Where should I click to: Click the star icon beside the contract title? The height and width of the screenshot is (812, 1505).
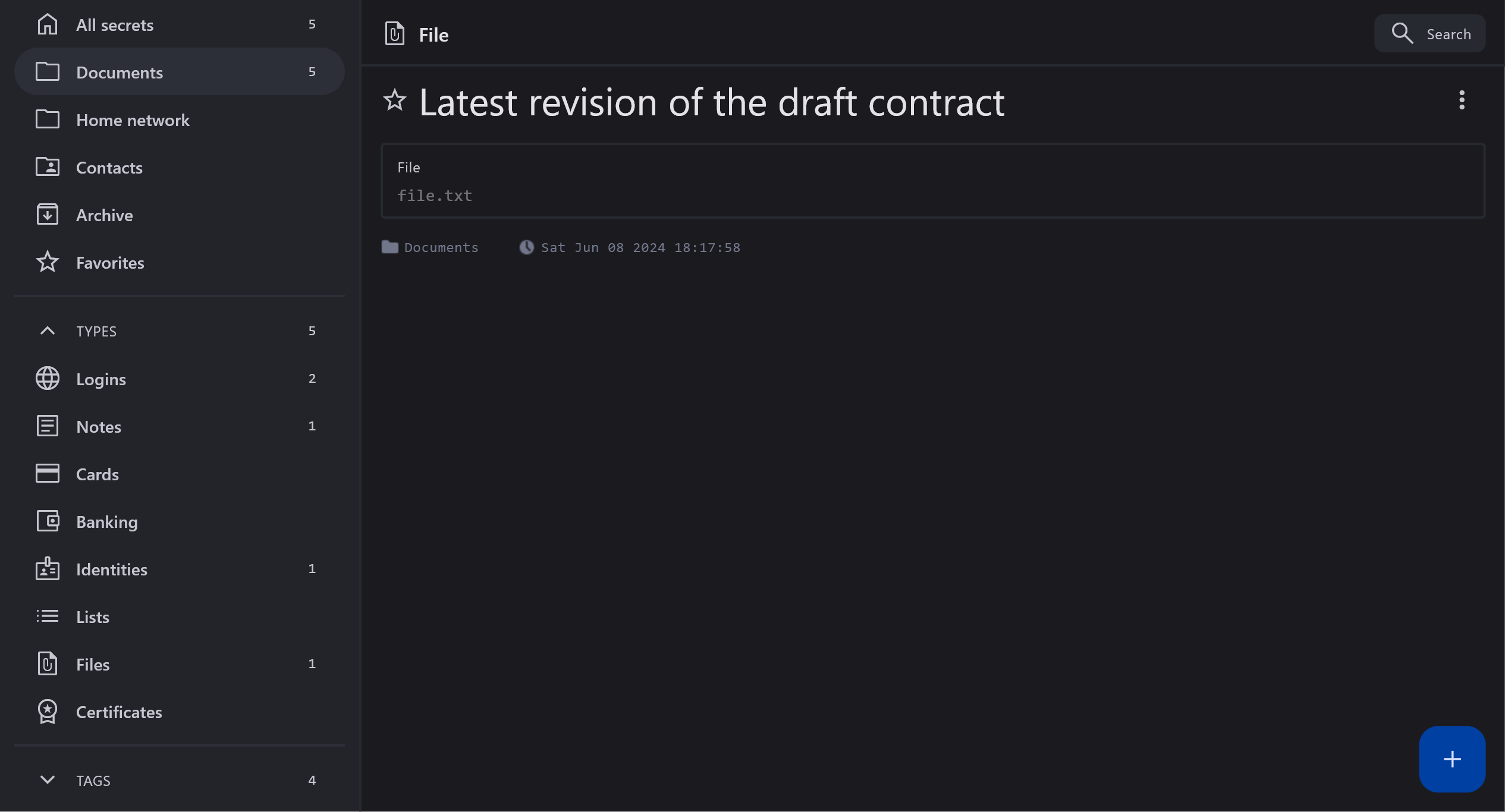pyautogui.click(x=394, y=100)
